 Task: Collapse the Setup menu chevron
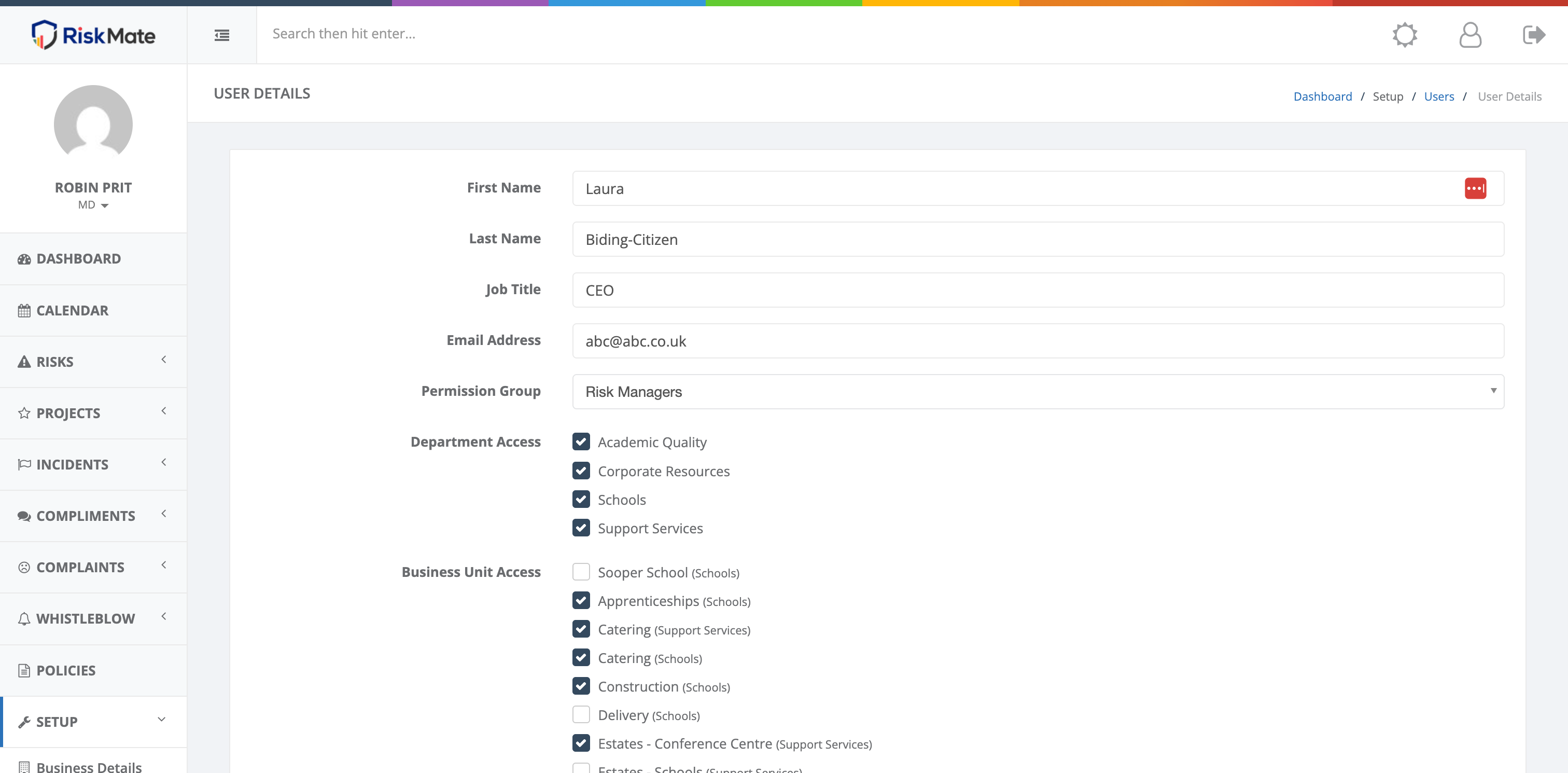pos(162,720)
